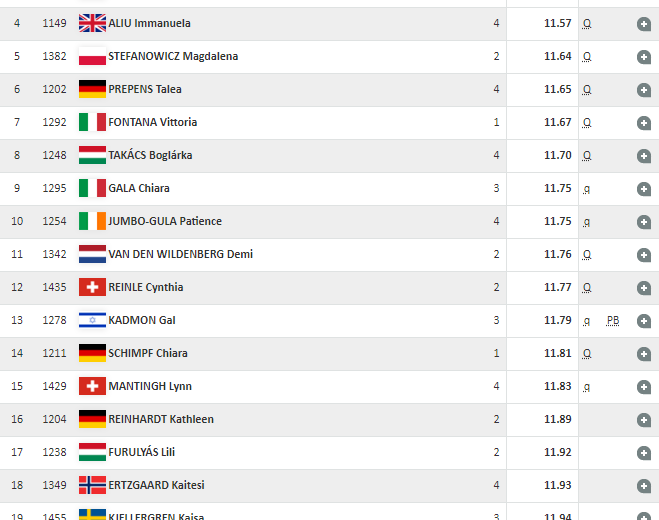Expand REINHARDT Kathleen's row details
This screenshot has height=520, width=659.
click(x=643, y=419)
